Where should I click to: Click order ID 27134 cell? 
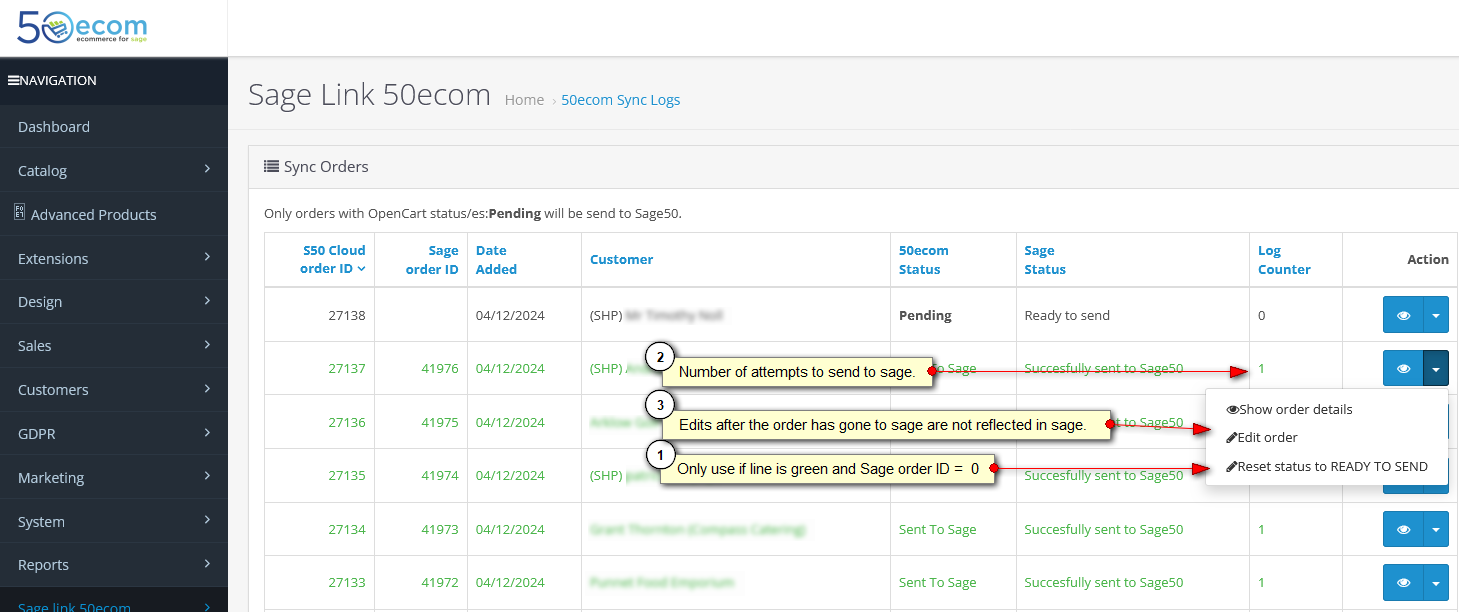[347, 529]
